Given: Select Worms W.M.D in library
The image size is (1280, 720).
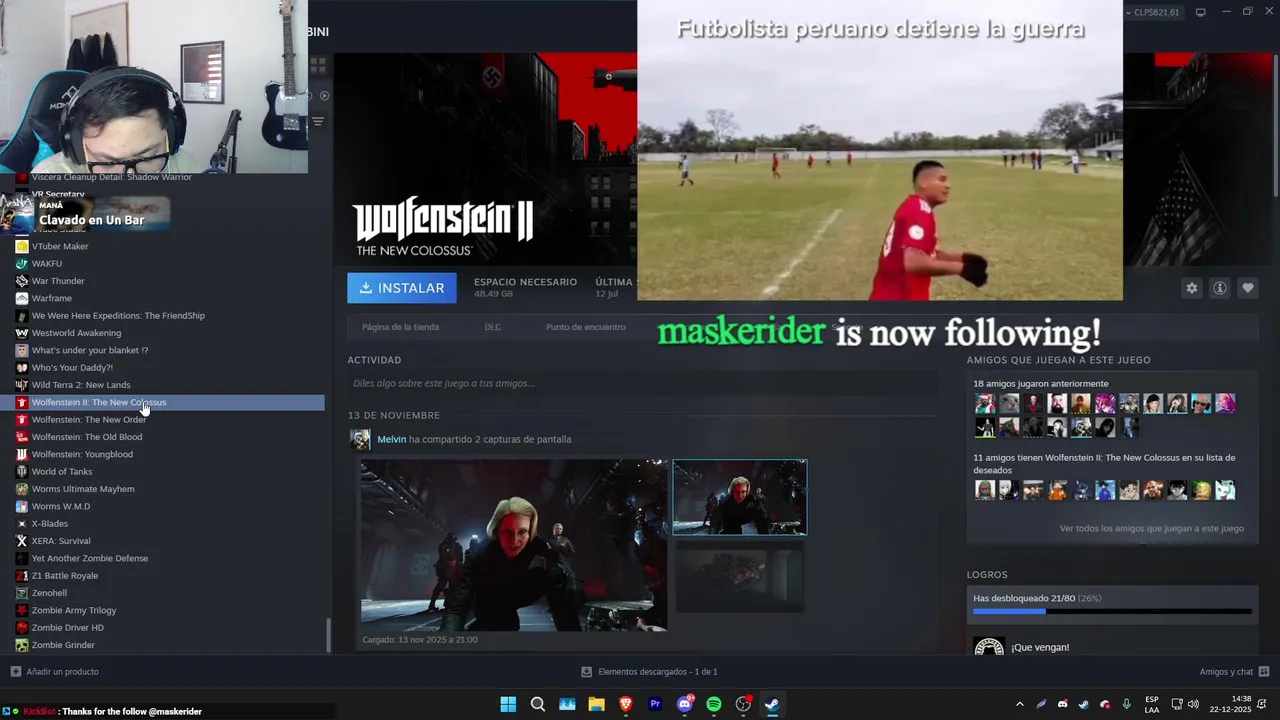Looking at the screenshot, I should pos(60,506).
